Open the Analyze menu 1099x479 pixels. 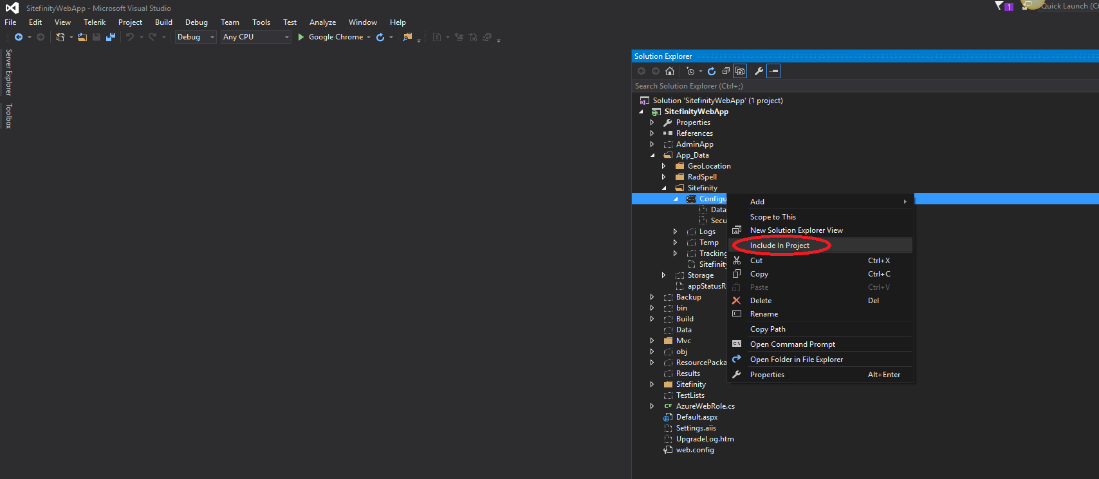point(322,22)
